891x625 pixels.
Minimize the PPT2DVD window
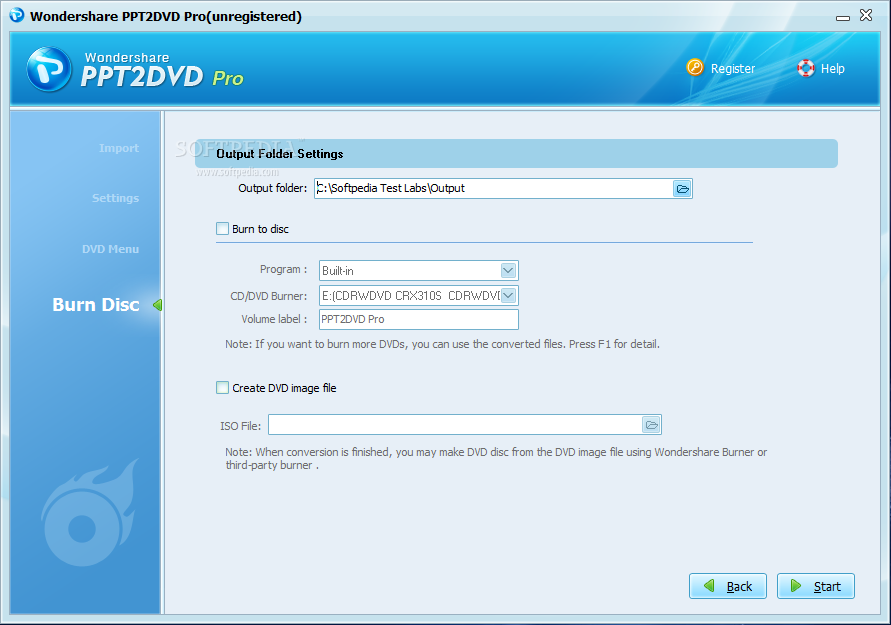coord(843,18)
